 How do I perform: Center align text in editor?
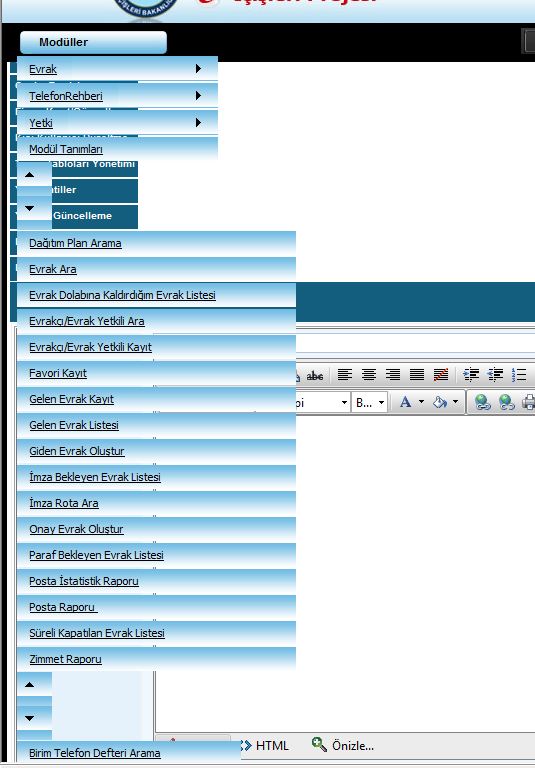click(369, 375)
